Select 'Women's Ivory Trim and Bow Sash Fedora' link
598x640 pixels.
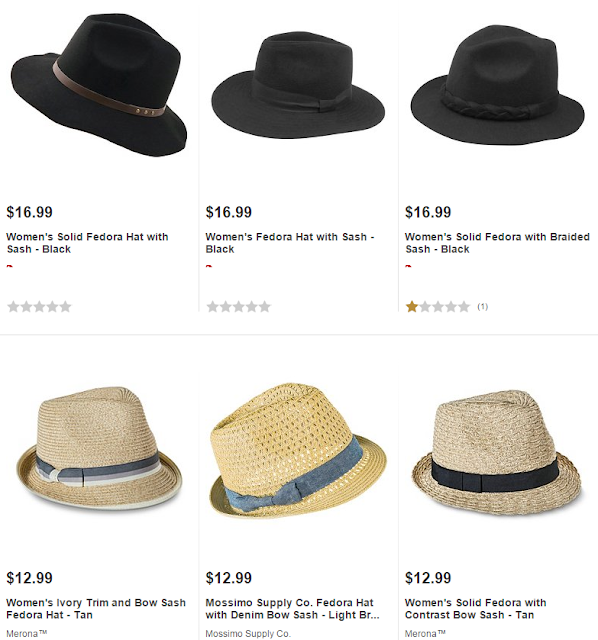point(96,609)
